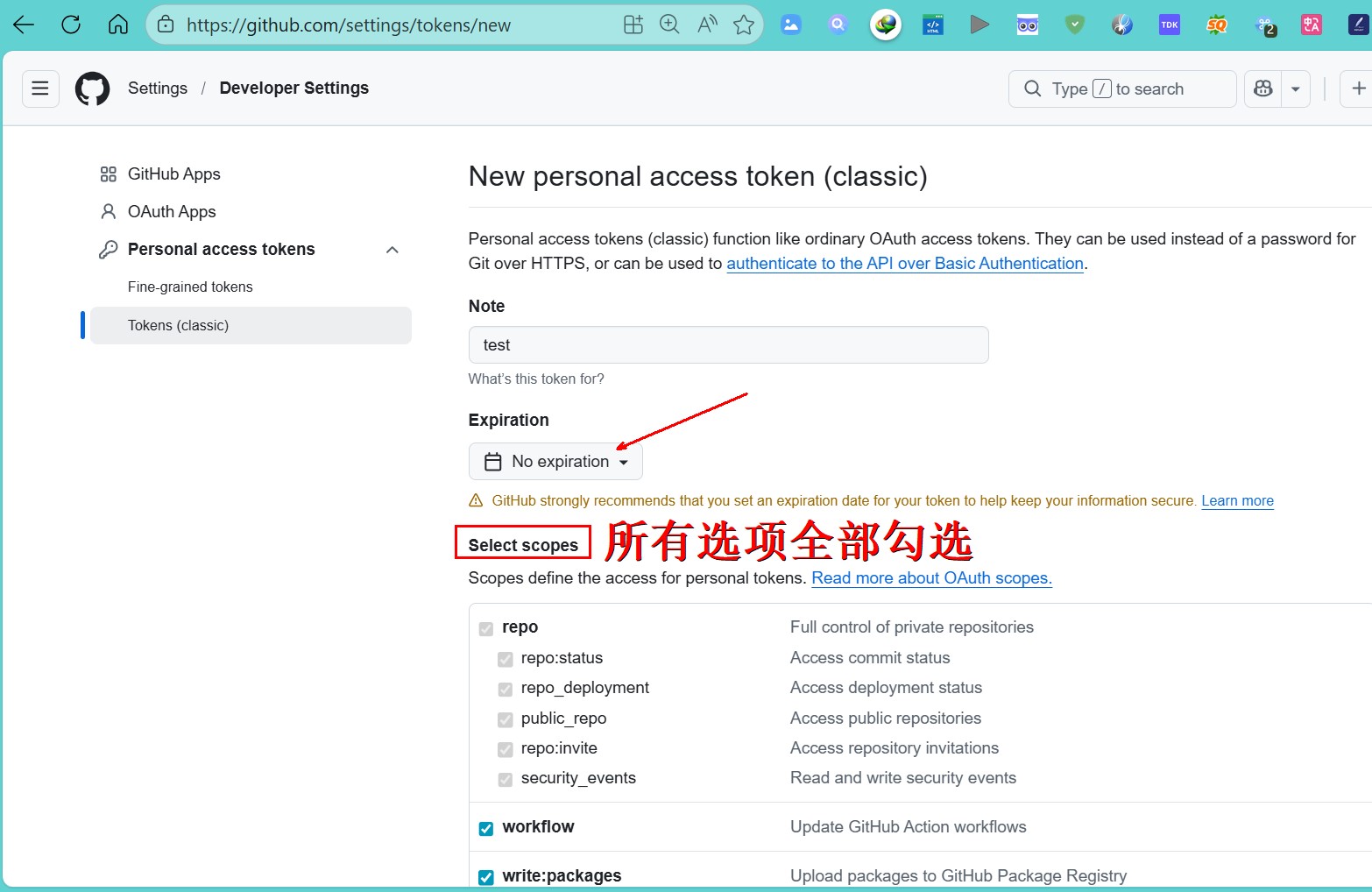Click the zoom magnifier icon in the address bar
1372x892 pixels.
669,25
